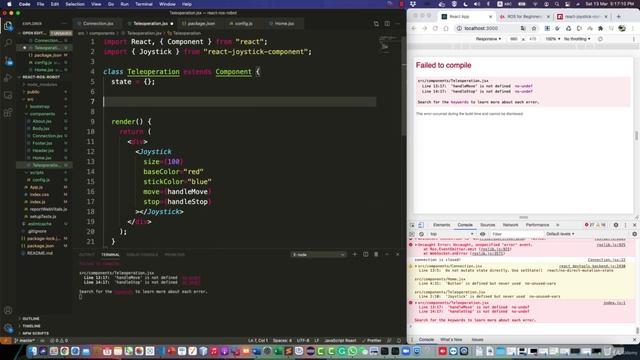Open console settings gear in DevTools
Viewport: 640px width, 360px height.
pos(635,234)
